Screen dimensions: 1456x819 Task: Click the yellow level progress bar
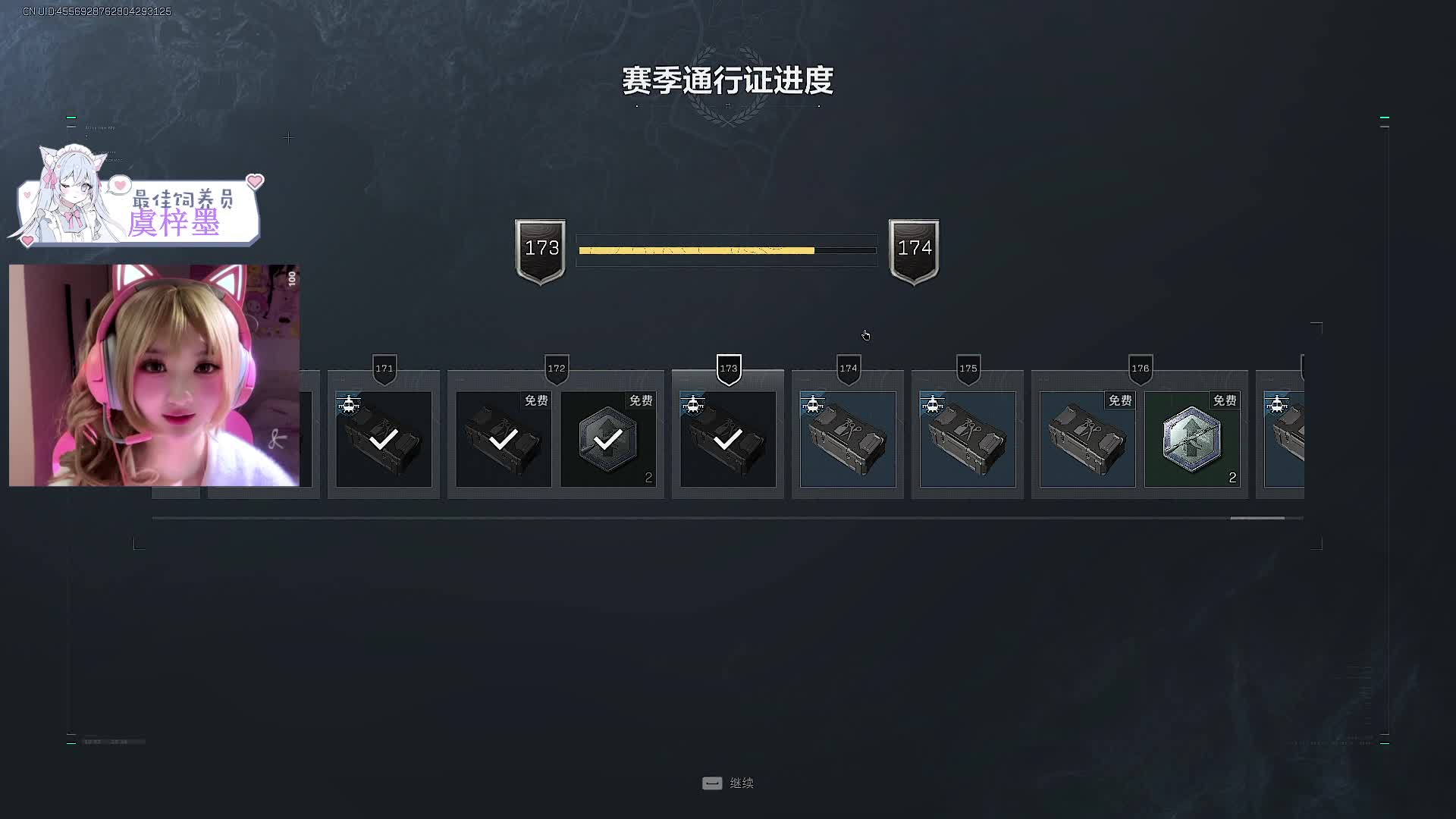click(x=727, y=250)
